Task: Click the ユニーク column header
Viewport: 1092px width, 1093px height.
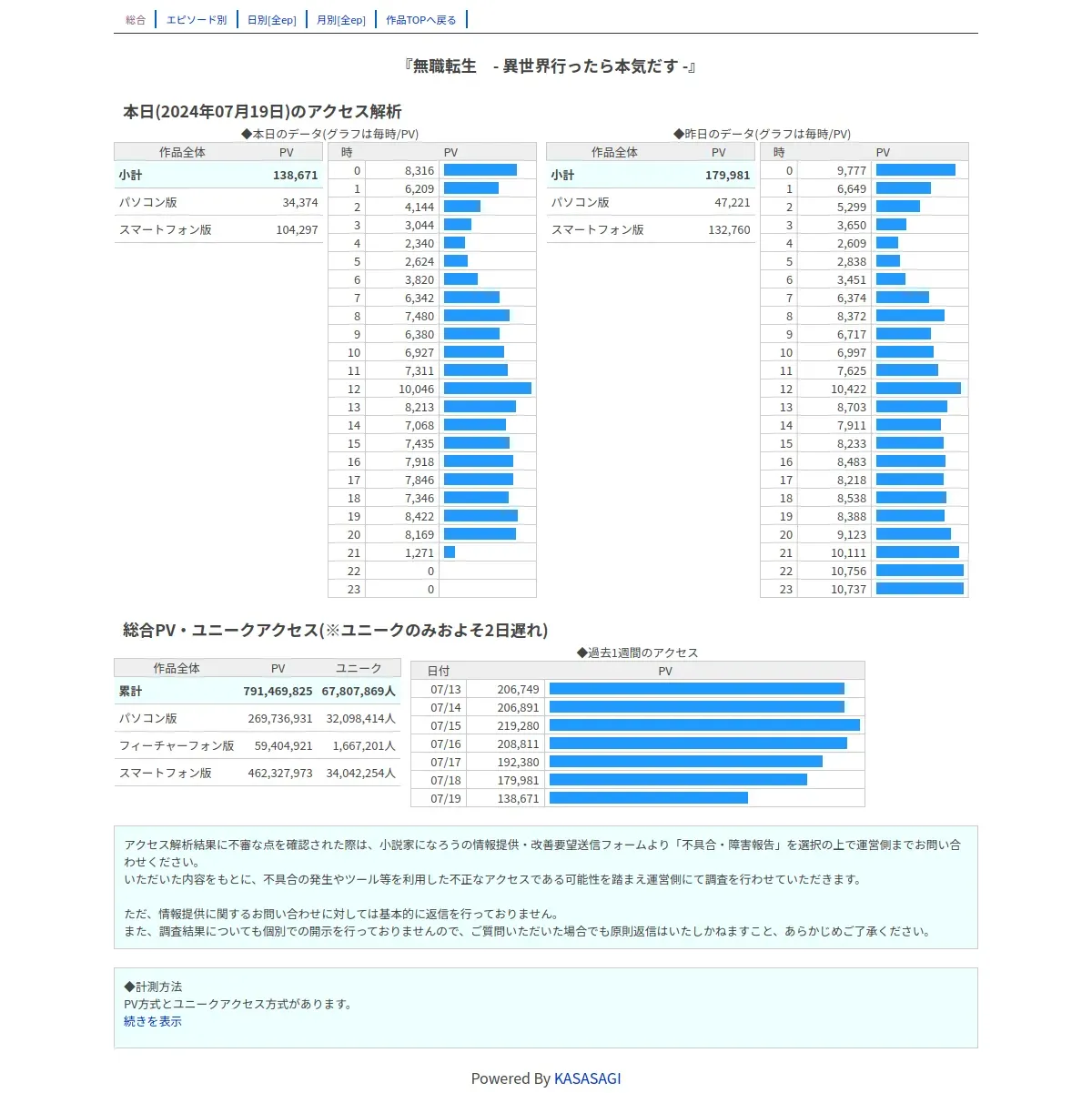Action: [x=359, y=668]
